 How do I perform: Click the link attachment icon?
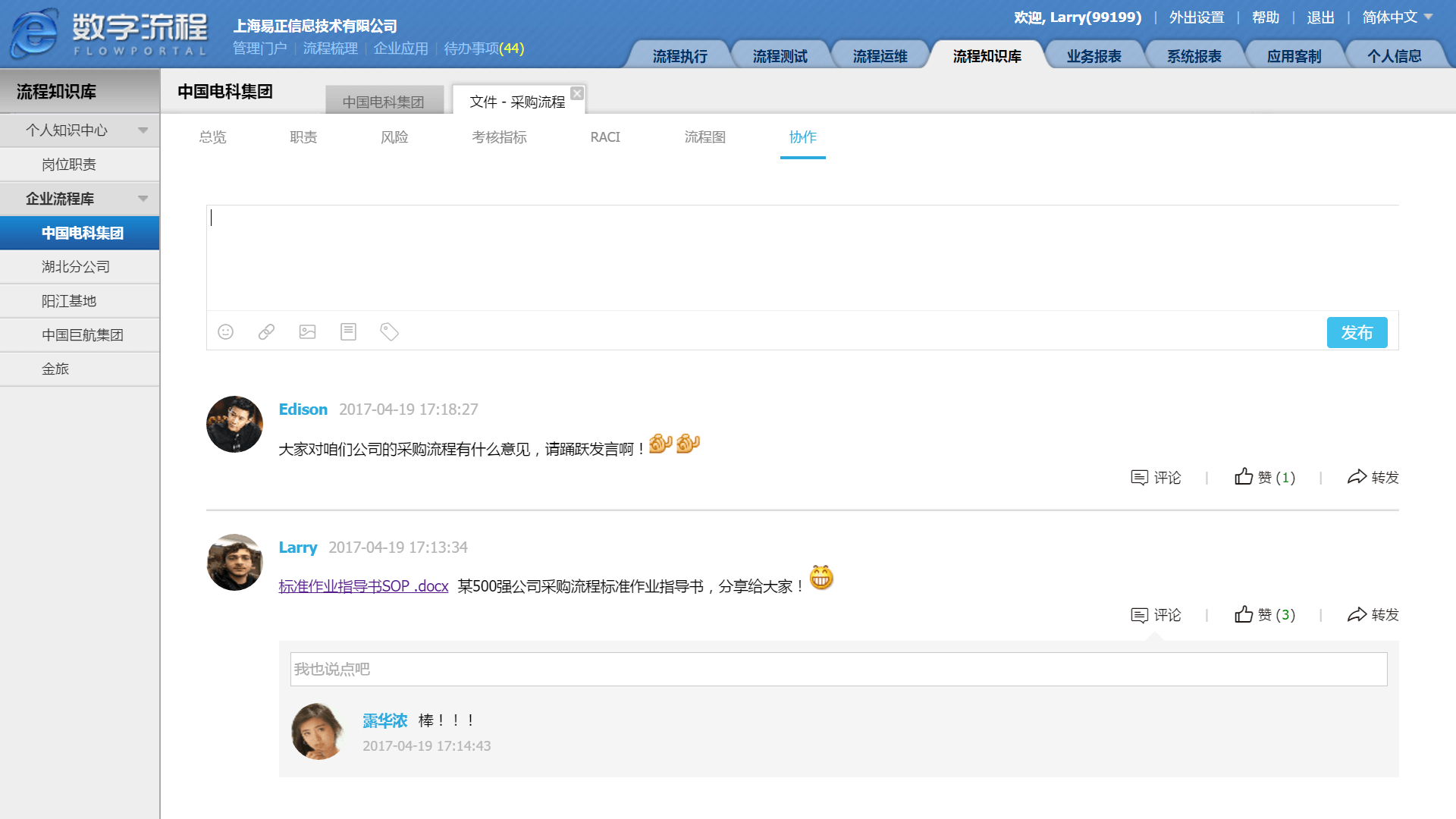pyautogui.click(x=266, y=332)
